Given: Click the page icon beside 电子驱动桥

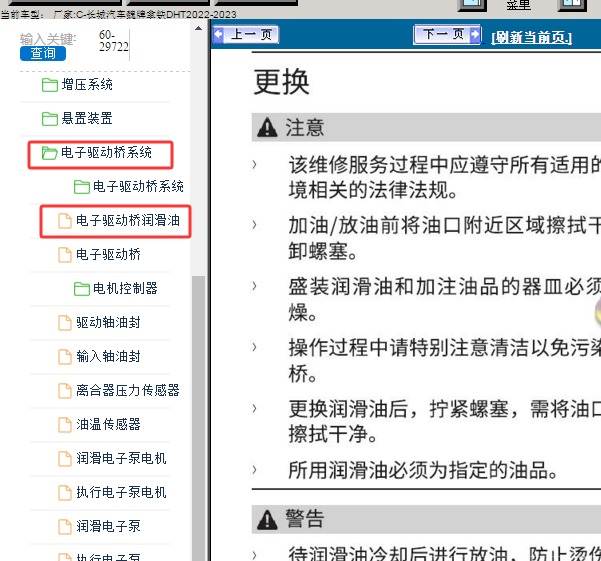Looking at the screenshot, I should [65, 255].
